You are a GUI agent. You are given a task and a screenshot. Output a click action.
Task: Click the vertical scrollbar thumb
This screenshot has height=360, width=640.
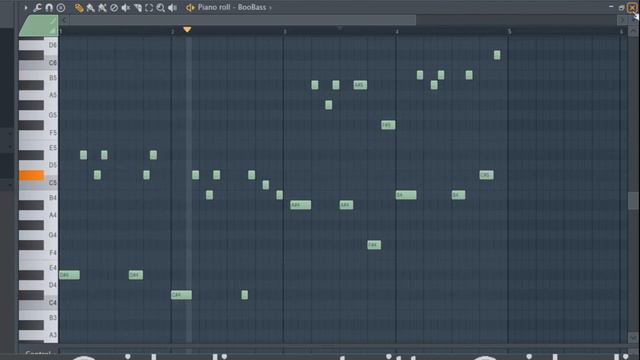633,200
